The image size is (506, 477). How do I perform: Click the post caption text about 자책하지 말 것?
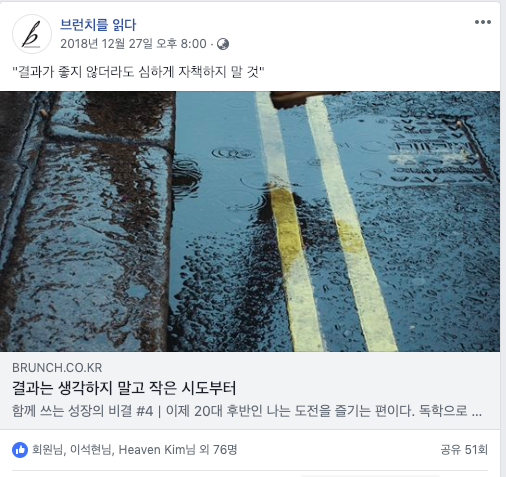point(138,72)
